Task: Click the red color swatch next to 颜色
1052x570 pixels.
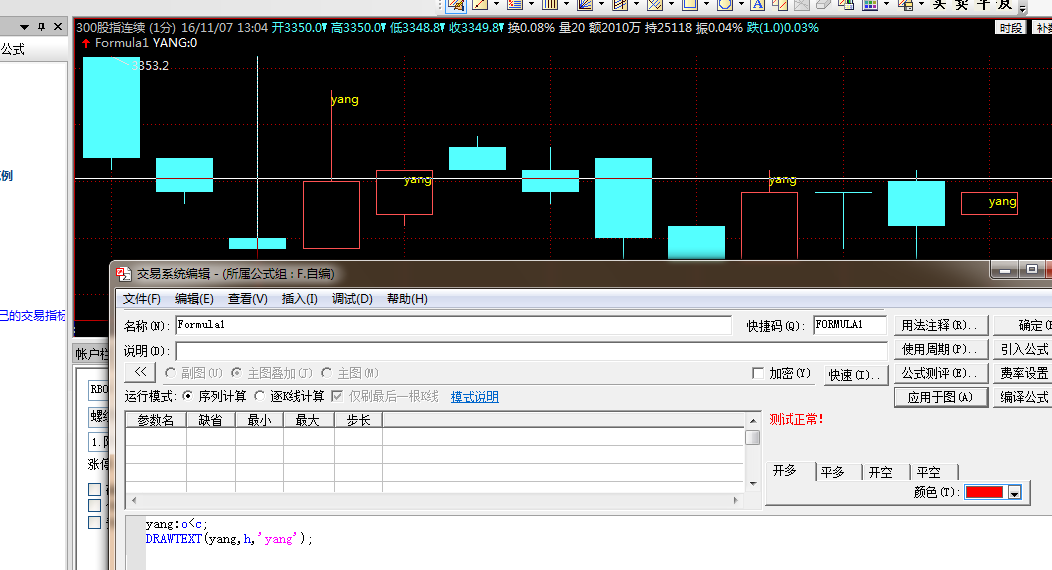Action: (984, 493)
